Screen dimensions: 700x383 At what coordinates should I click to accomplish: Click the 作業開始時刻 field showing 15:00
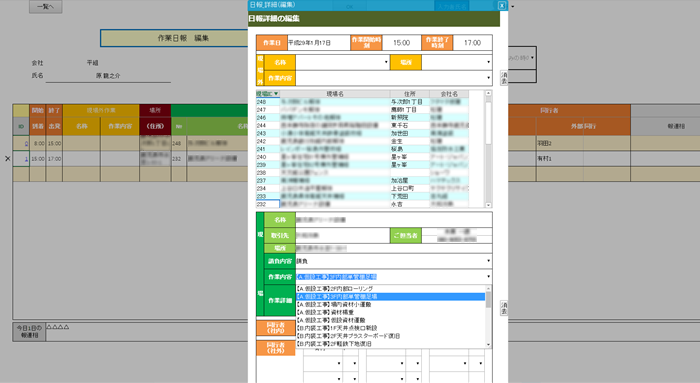click(x=401, y=43)
